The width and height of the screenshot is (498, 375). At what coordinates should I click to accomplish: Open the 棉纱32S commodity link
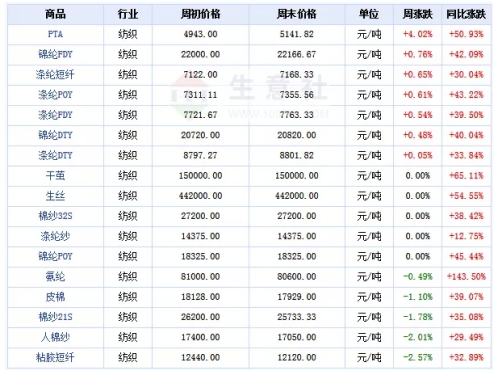tap(55, 216)
